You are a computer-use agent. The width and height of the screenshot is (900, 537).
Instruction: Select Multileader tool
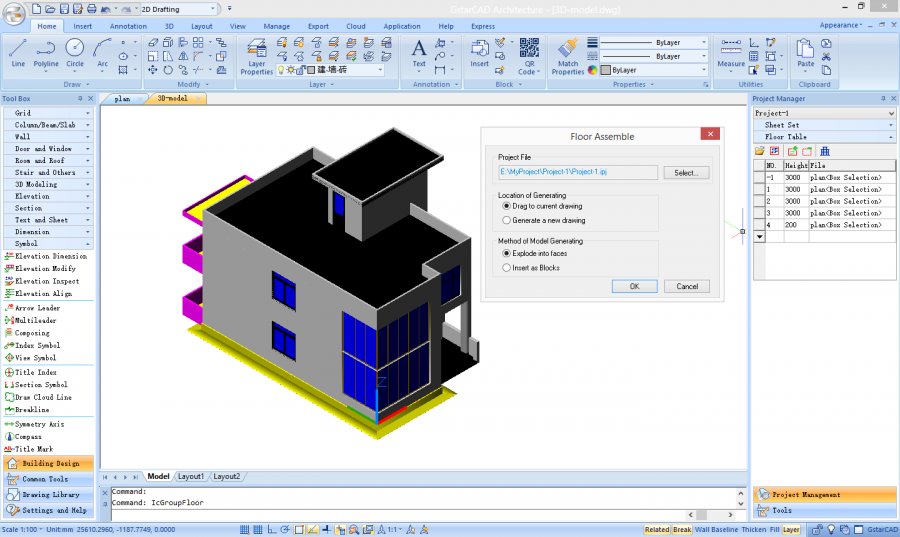[x=30, y=320]
